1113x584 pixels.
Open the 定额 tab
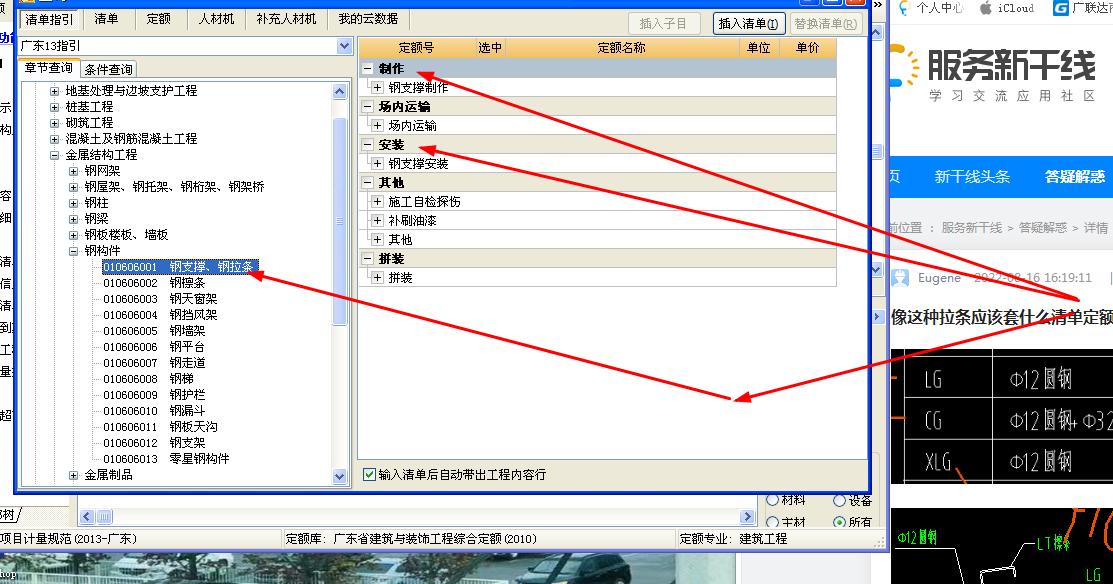pos(158,19)
